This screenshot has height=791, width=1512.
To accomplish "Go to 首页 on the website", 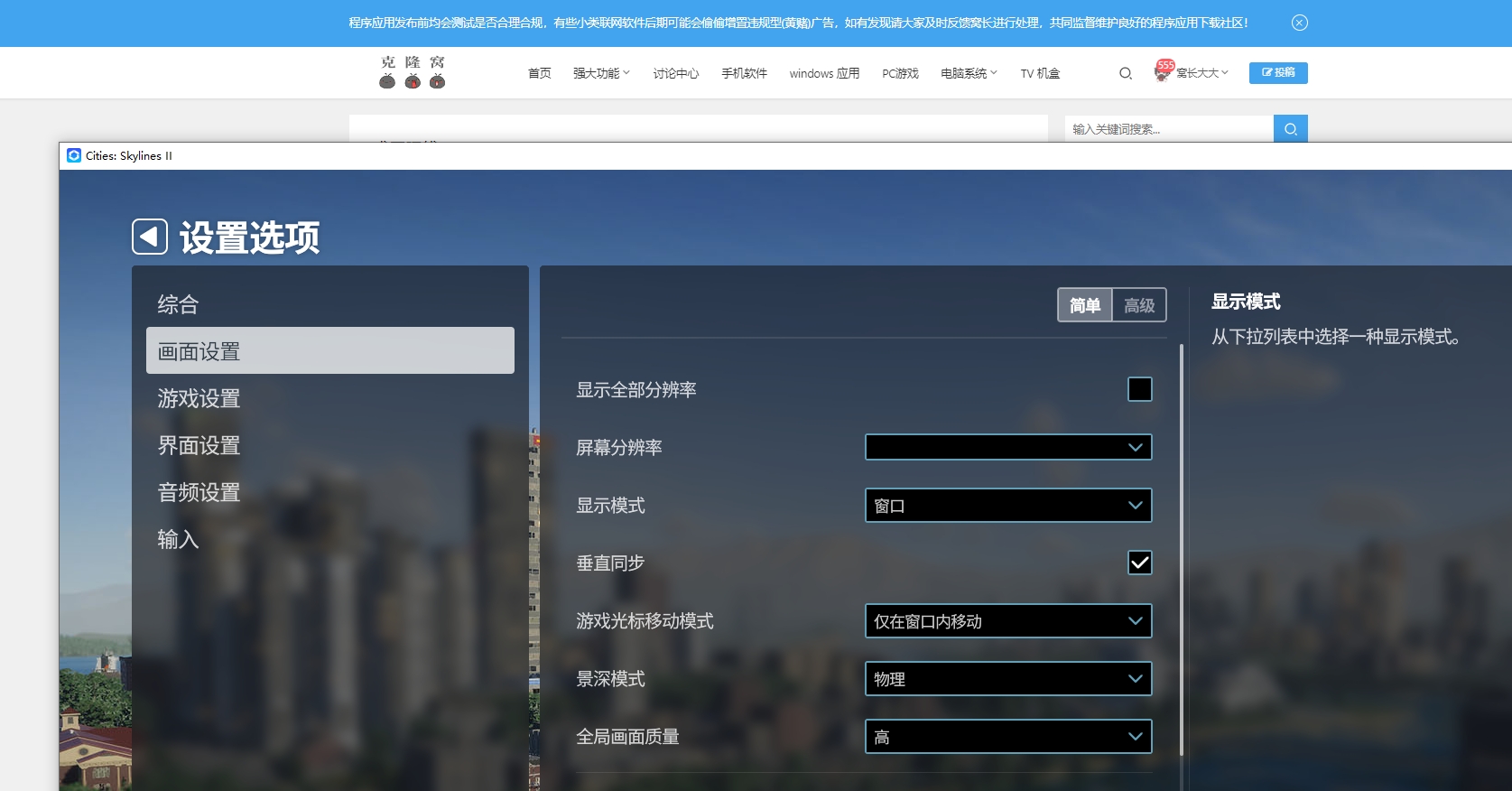I will click(540, 73).
